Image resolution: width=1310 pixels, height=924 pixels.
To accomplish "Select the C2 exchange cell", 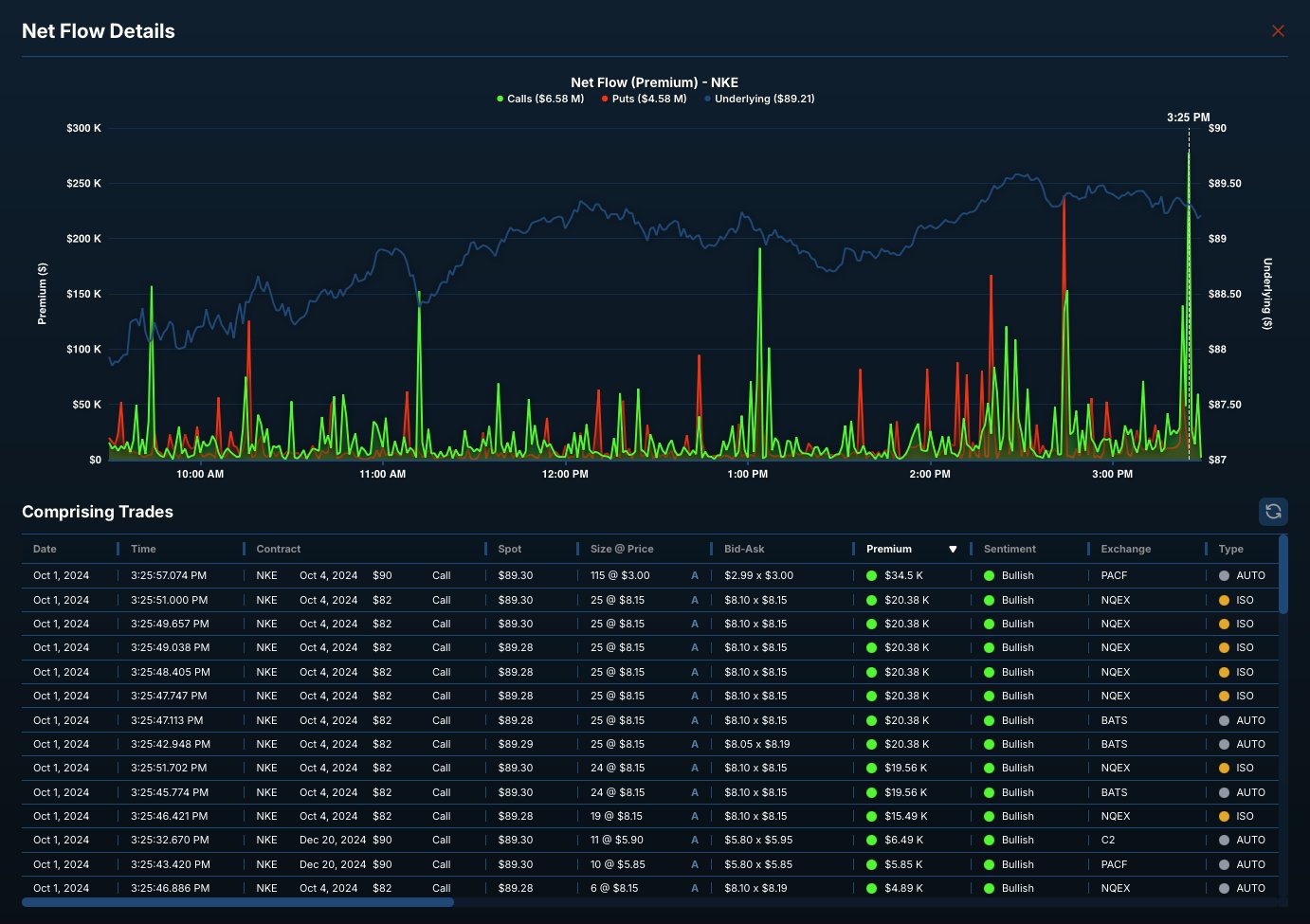I will click(1108, 840).
